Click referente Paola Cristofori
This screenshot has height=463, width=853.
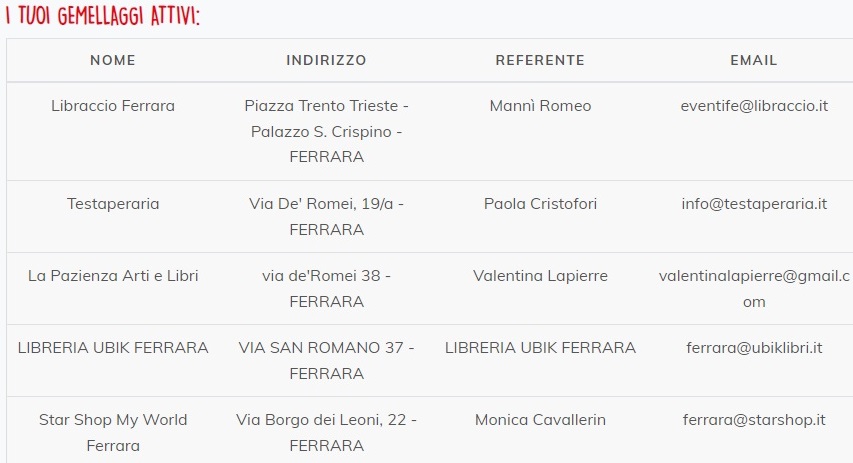point(540,204)
